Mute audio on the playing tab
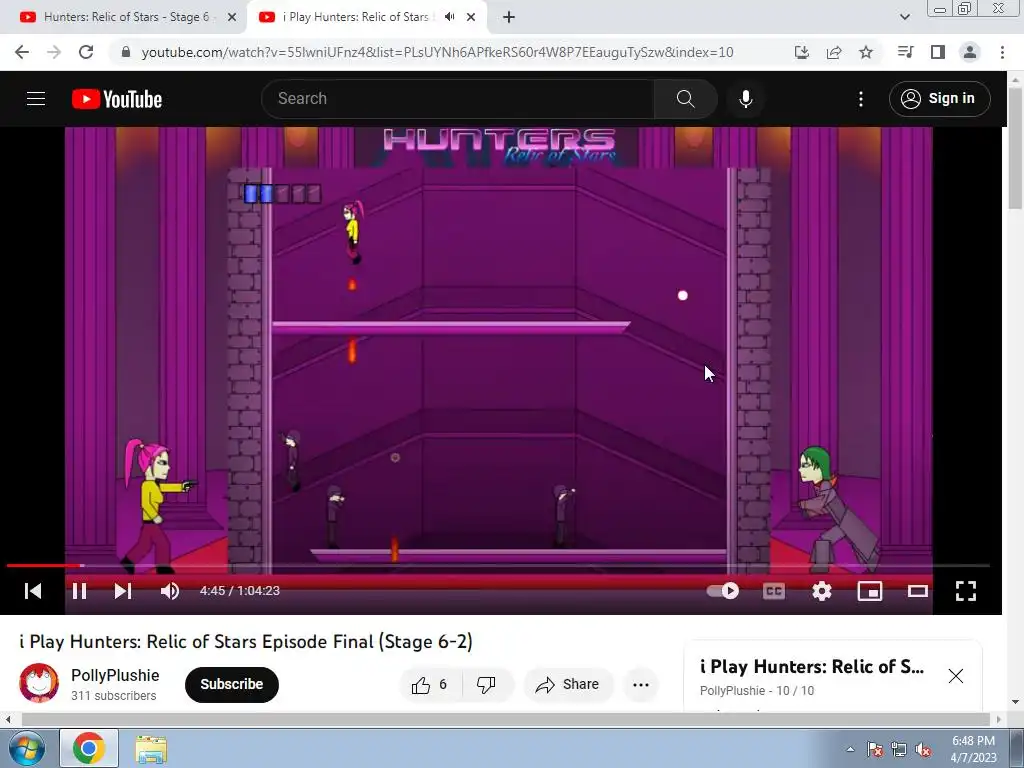Viewport: 1024px width, 768px height. (449, 17)
